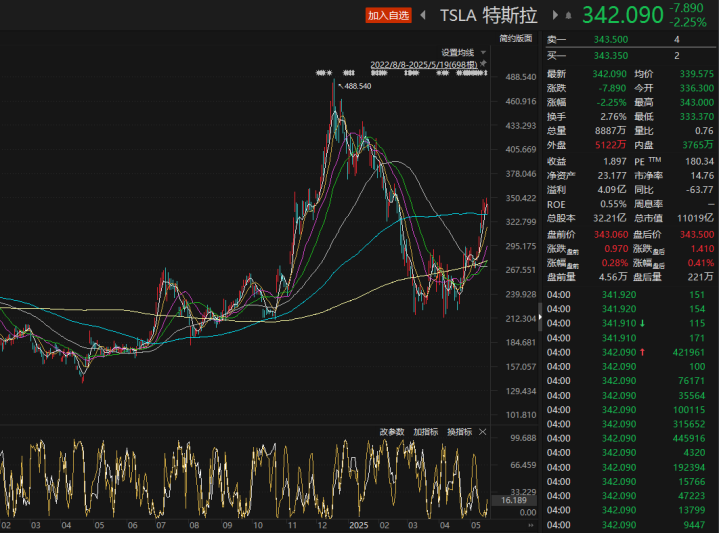Click 盘后量 value 221万
The image size is (719, 533).
pyautogui.click(x=700, y=277)
